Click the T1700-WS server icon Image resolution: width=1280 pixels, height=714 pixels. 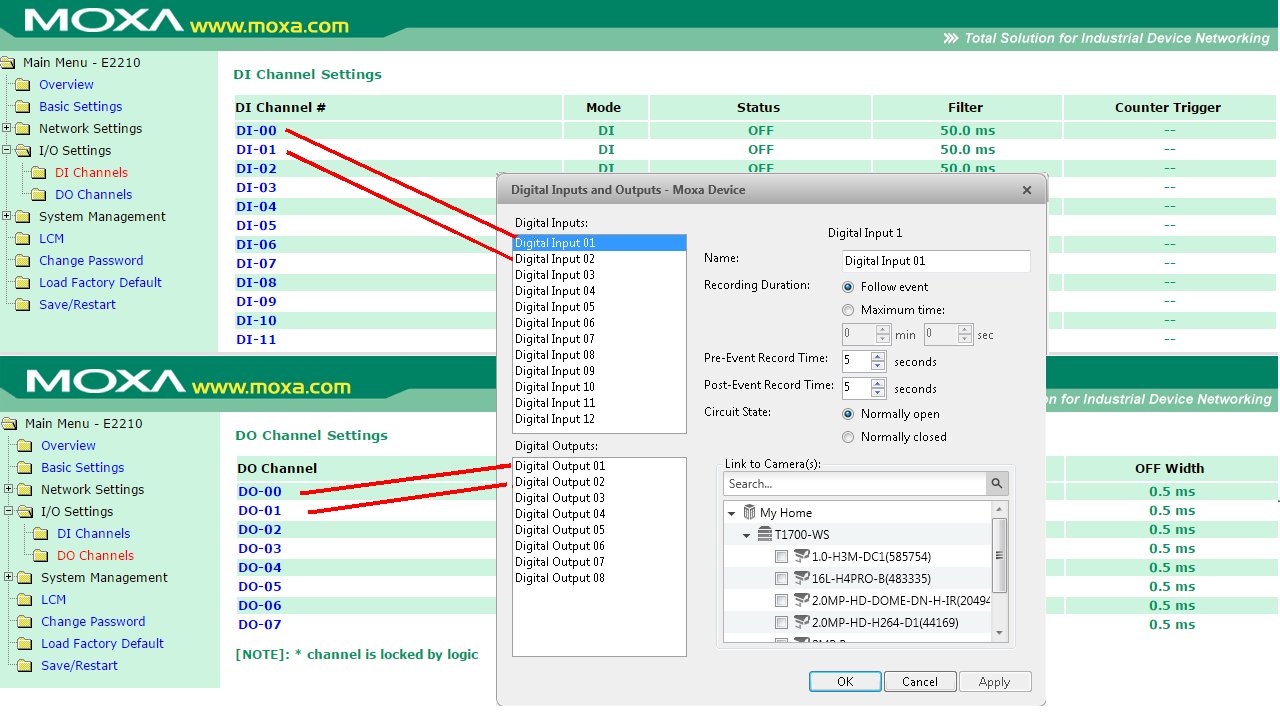point(765,535)
